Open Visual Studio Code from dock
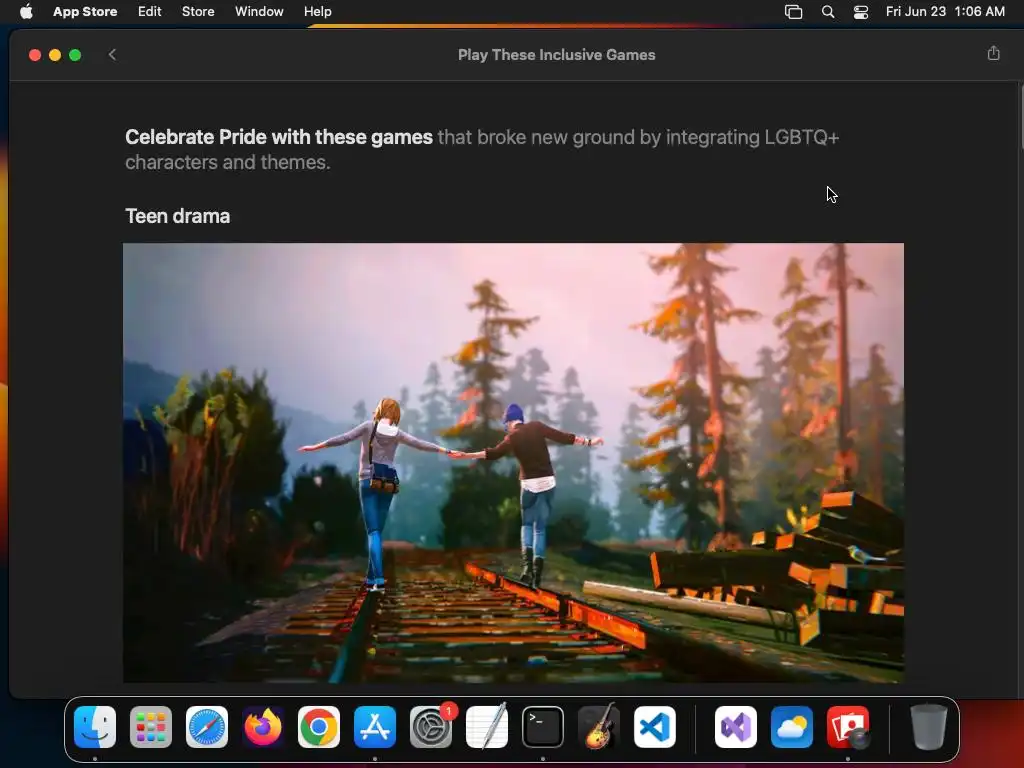 pyautogui.click(x=654, y=727)
